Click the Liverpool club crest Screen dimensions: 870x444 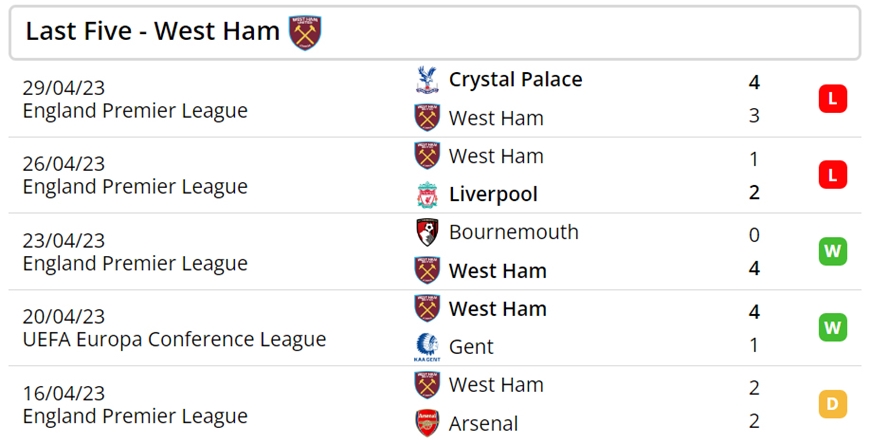(x=427, y=195)
